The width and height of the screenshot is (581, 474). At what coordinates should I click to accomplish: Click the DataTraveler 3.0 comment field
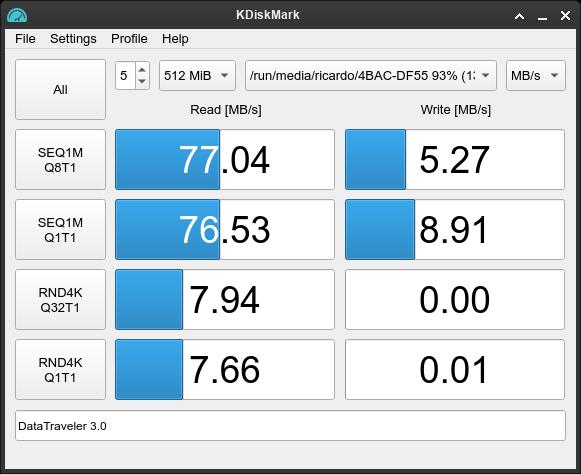[290, 426]
